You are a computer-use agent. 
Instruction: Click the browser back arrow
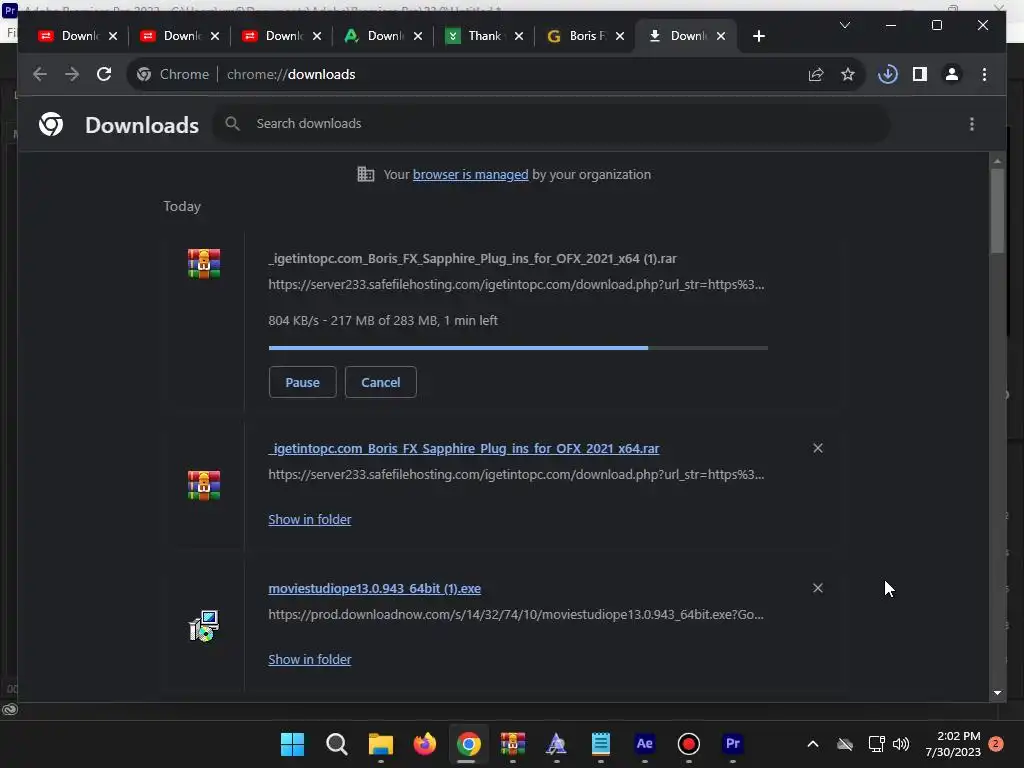tap(40, 74)
